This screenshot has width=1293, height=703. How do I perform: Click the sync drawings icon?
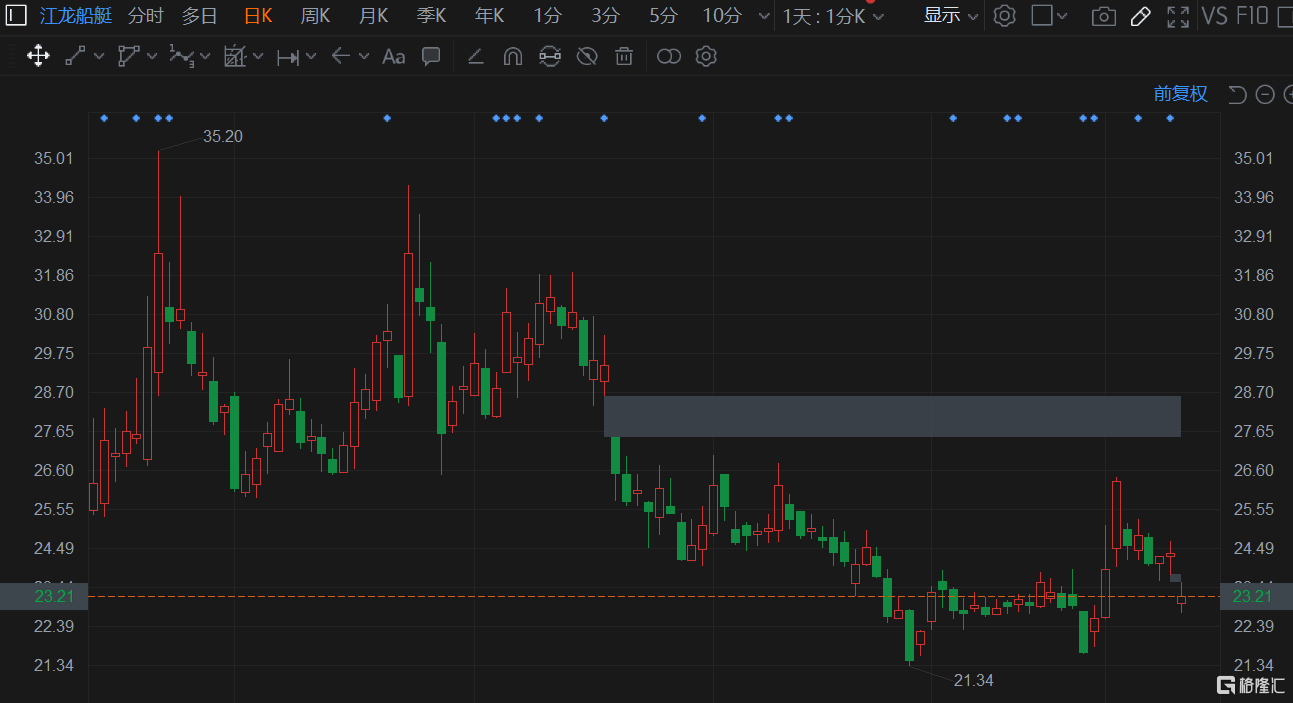(x=549, y=56)
